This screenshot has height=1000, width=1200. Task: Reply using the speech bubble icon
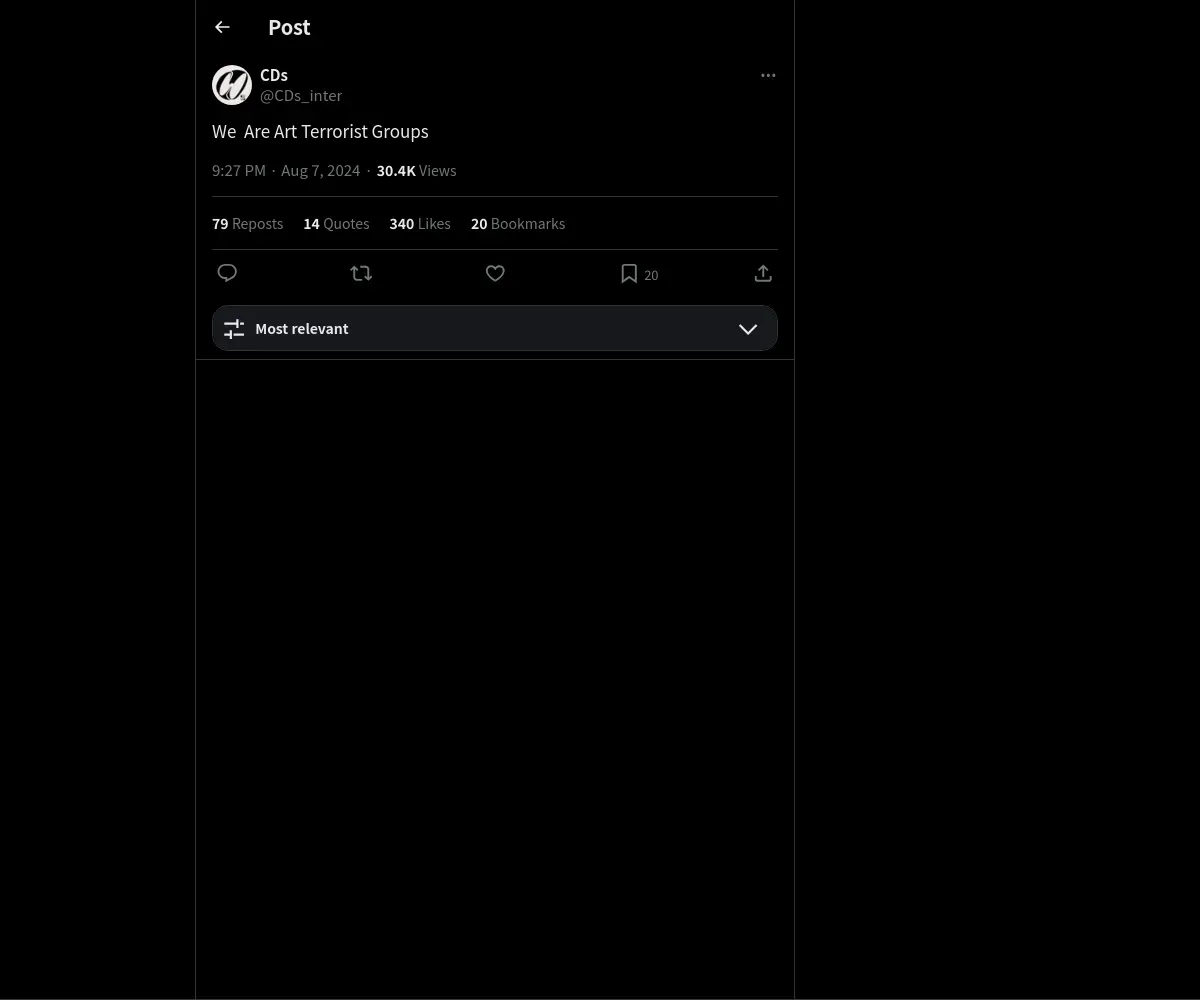tap(227, 273)
